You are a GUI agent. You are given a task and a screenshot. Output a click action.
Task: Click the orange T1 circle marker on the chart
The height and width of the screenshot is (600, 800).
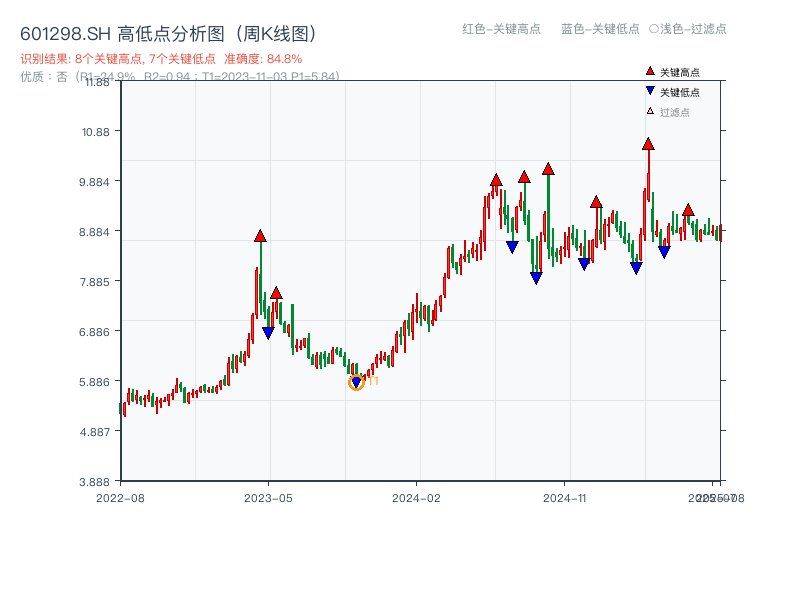coord(356,382)
